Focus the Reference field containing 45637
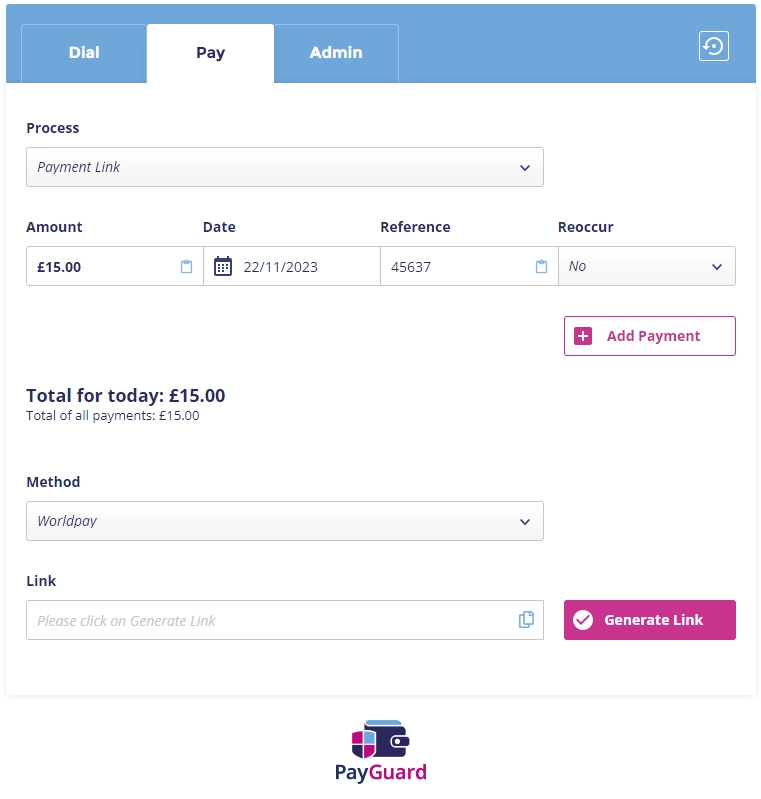The height and width of the screenshot is (799, 761). tap(455, 267)
